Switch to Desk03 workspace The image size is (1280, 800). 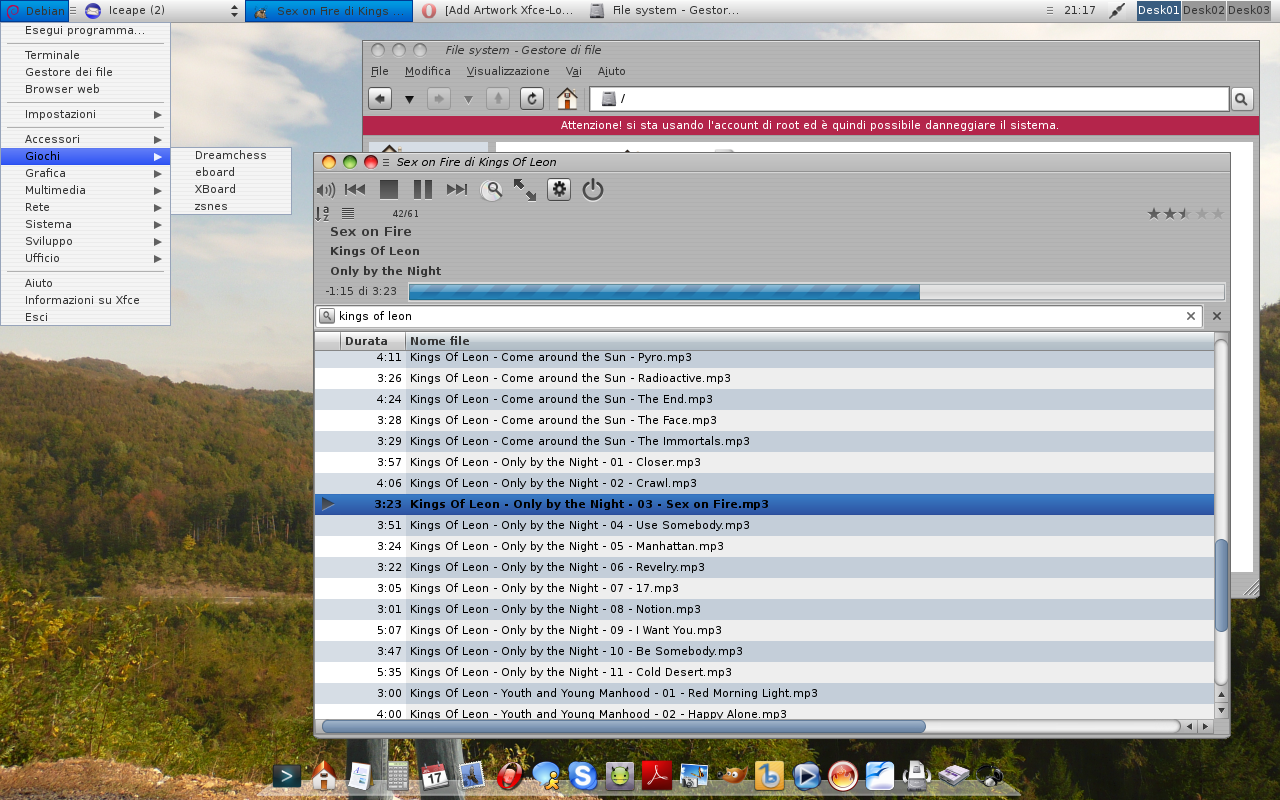pyautogui.click(x=1248, y=10)
